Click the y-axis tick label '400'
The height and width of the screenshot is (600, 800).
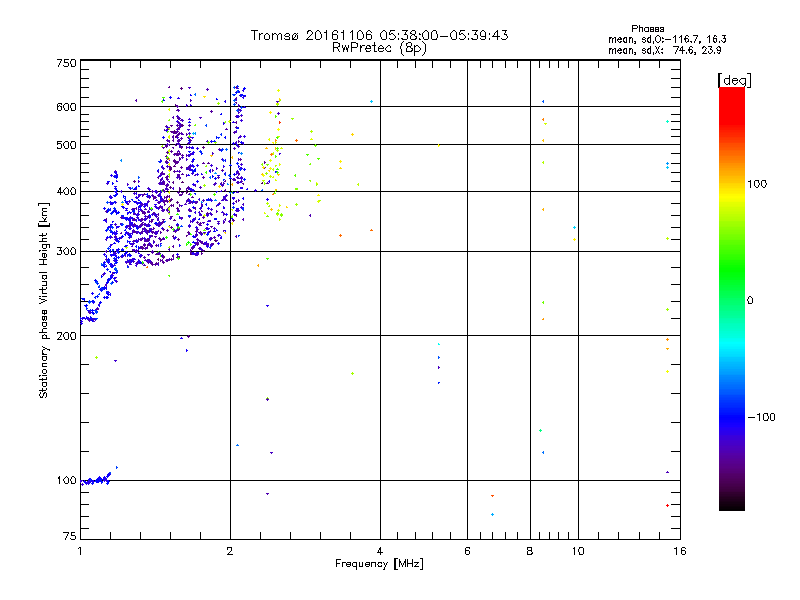click(66, 191)
